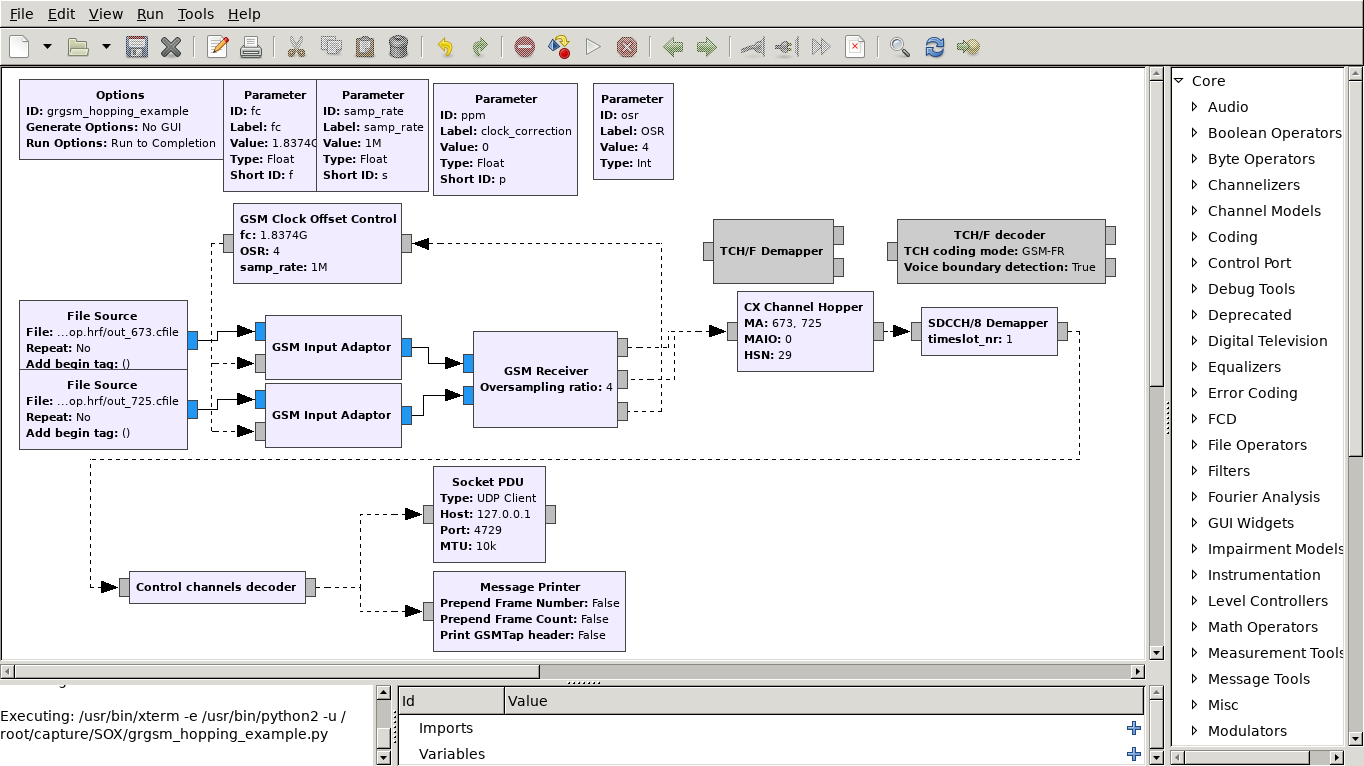Expand the Boolean Operators category
The image size is (1364, 766).
[1195, 133]
